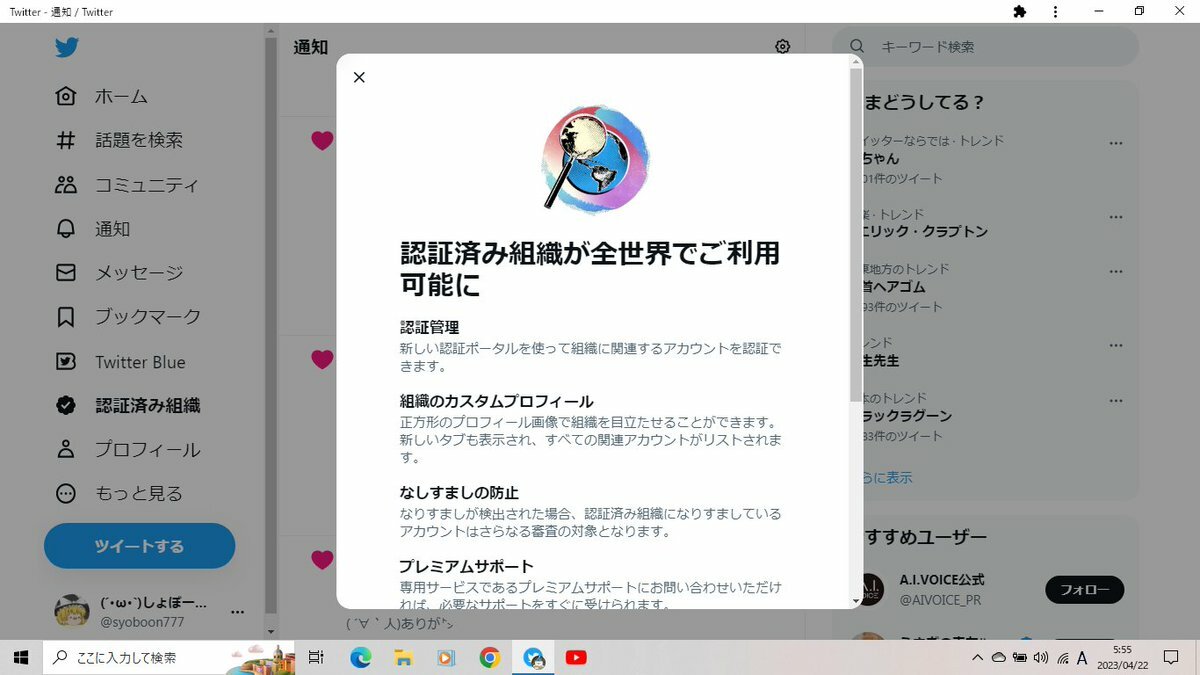Click the @syoboon777 profile avatar
The width and height of the screenshot is (1200, 675).
[x=71, y=611]
